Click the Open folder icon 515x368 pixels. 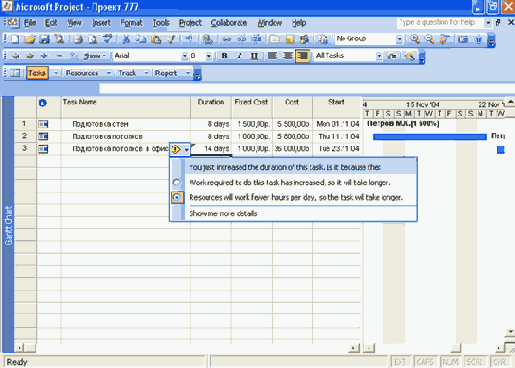(x=30, y=39)
